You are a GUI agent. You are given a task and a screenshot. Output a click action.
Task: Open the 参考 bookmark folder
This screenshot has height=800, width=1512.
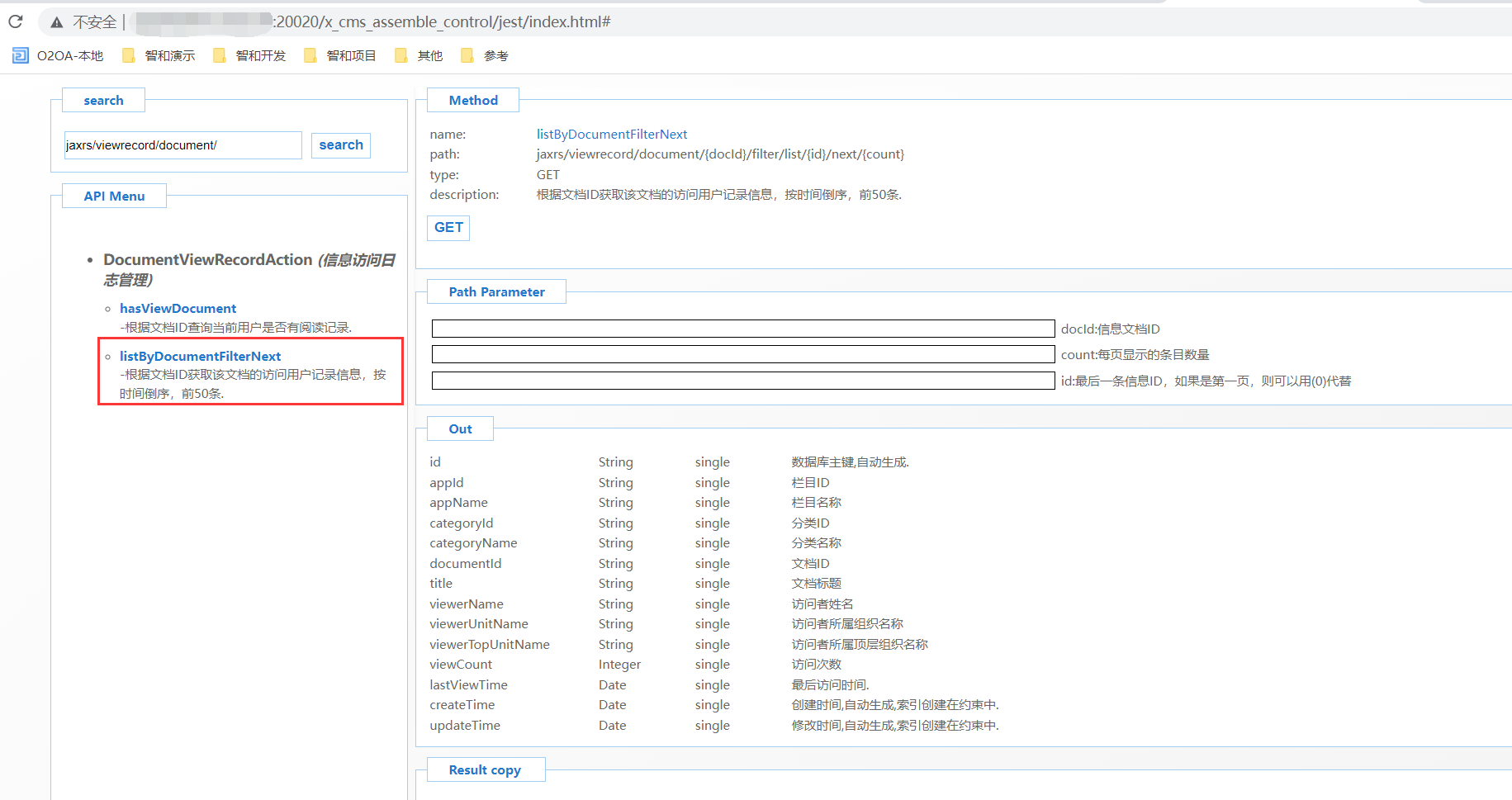click(x=485, y=55)
